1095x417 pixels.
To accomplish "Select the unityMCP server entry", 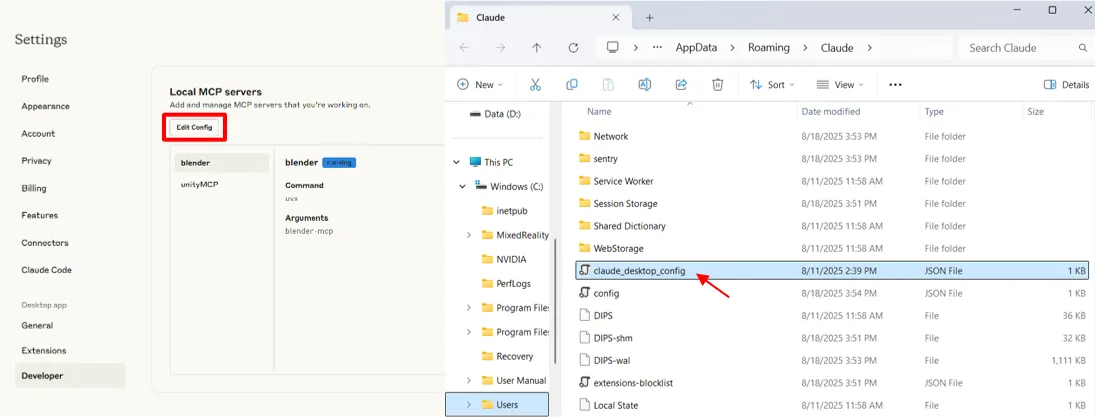I will [200, 185].
